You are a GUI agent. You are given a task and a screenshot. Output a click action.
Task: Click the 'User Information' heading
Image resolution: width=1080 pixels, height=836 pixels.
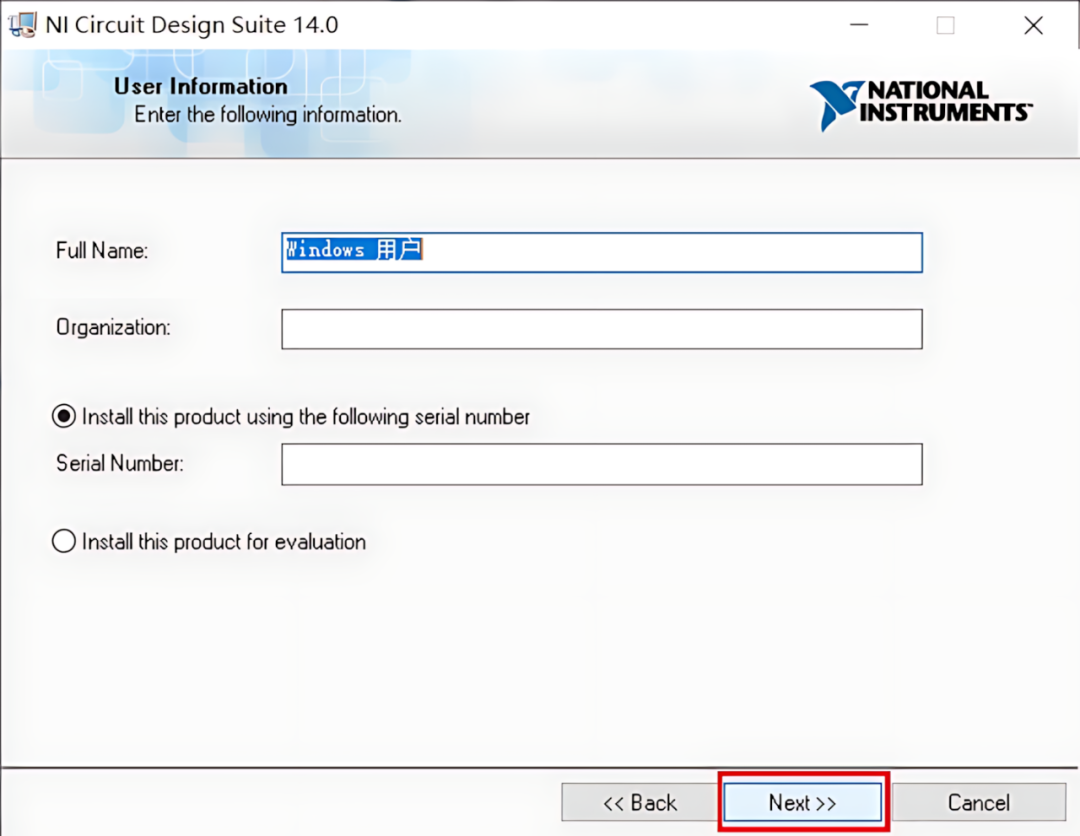[x=200, y=86]
